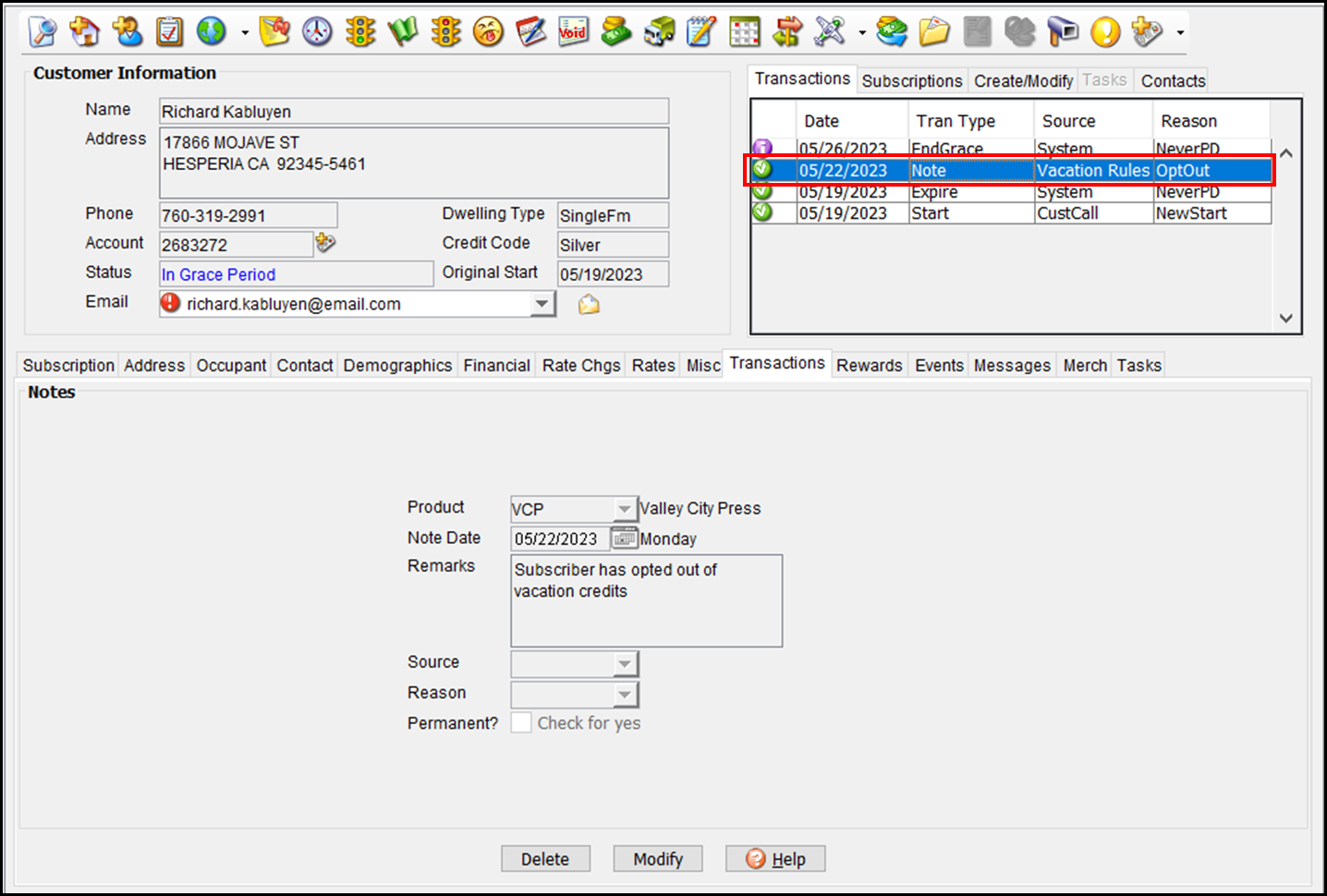Click the Modify button

657,859
